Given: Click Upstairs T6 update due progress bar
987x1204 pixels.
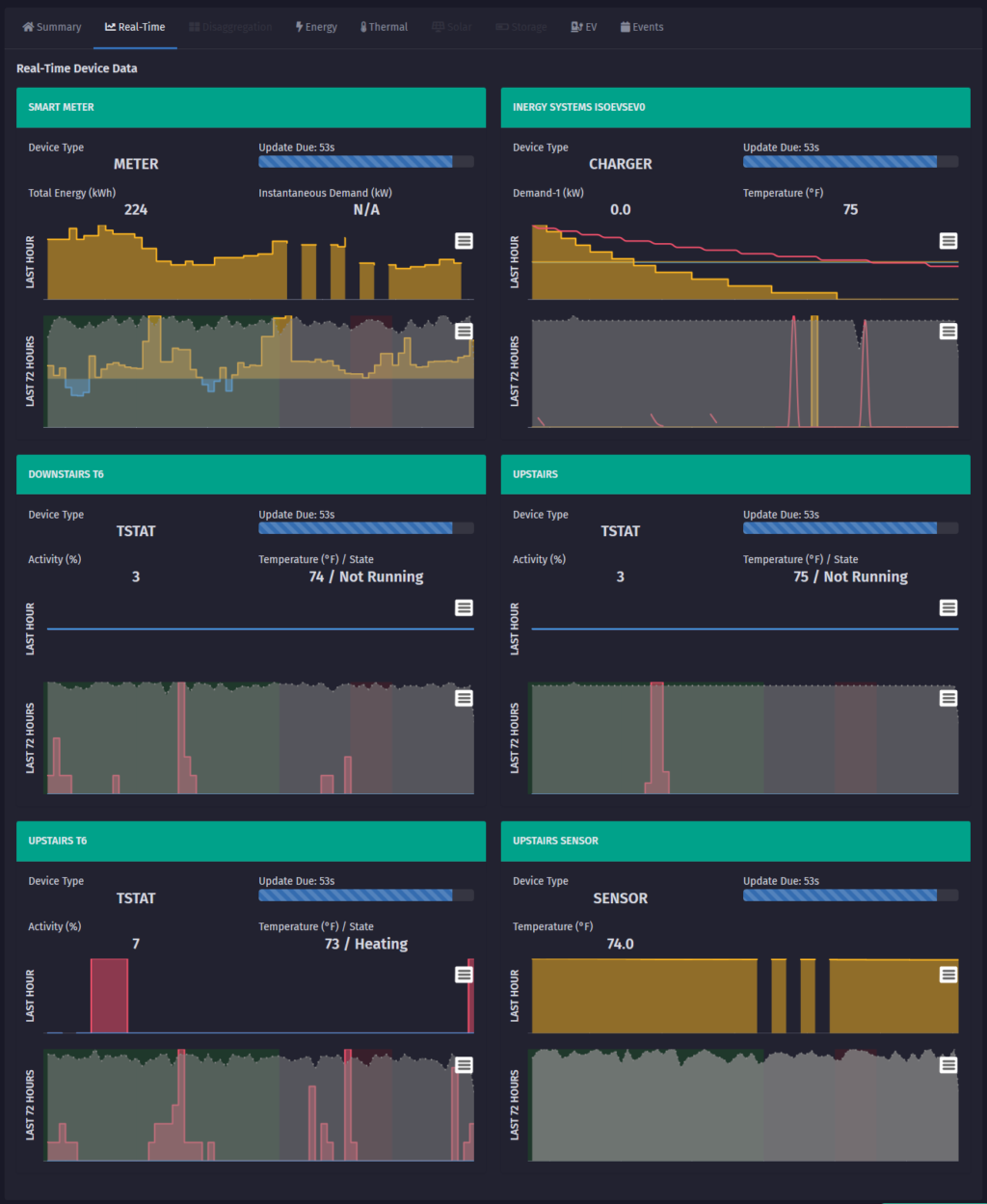Looking at the screenshot, I should point(366,896).
